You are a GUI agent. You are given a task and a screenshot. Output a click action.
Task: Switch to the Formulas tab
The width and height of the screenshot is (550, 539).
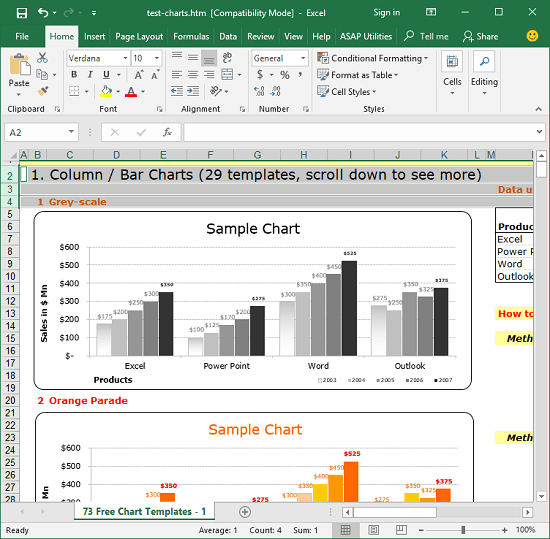coord(191,36)
